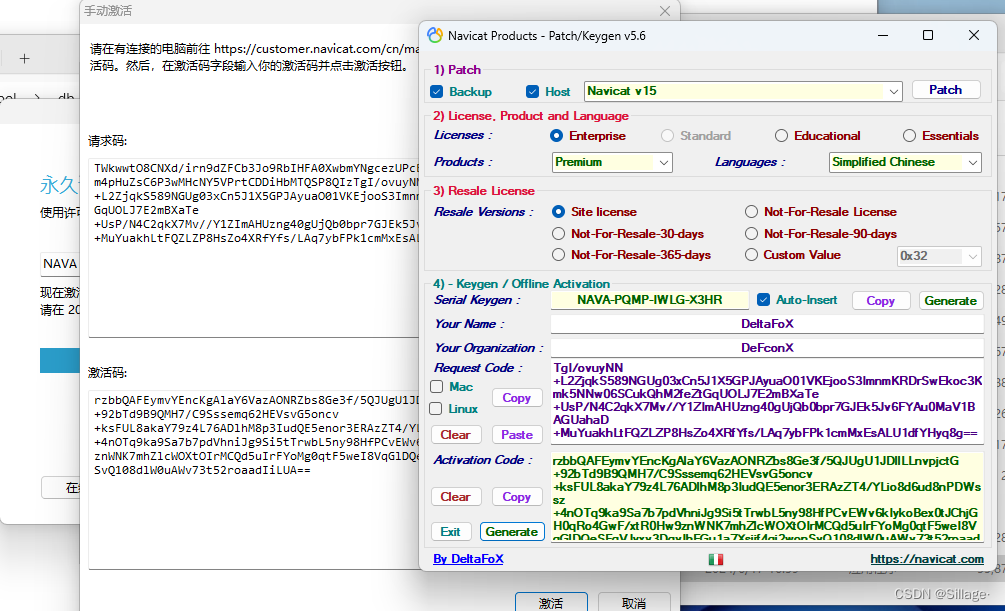This screenshot has width=1005, height=611.
Task: Click the Your Name field DeltaFoX
Action: pos(767,324)
